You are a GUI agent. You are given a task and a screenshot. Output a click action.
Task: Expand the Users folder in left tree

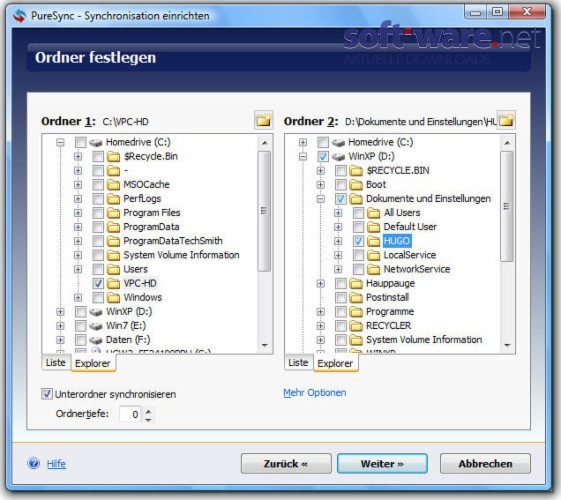[78, 269]
